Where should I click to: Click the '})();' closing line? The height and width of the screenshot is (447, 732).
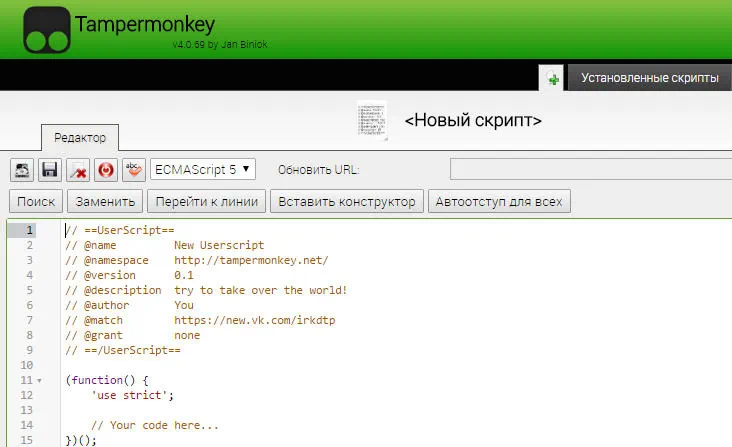click(x=81, y=440)
